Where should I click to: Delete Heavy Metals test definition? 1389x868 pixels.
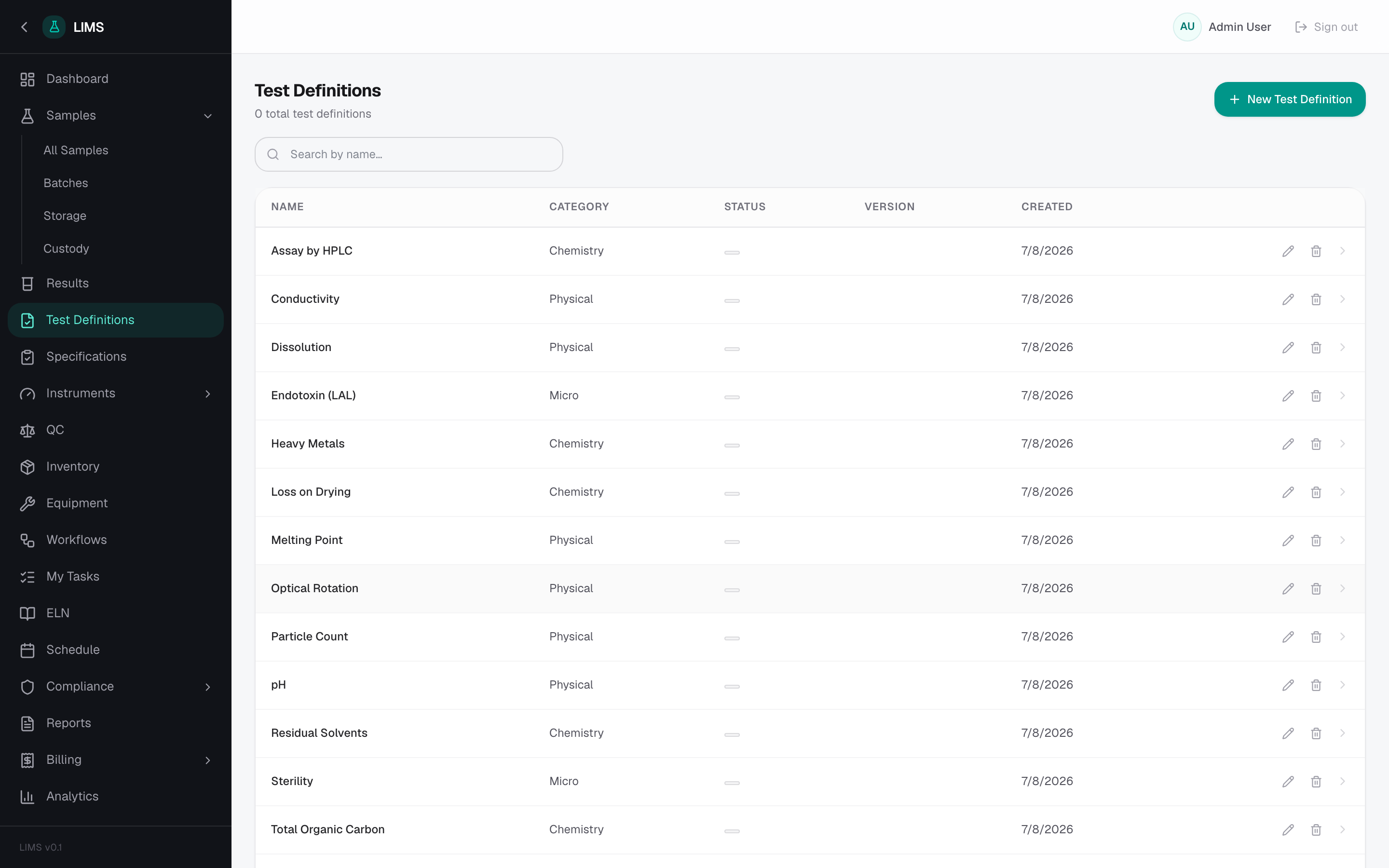[x=1316, y=444]
